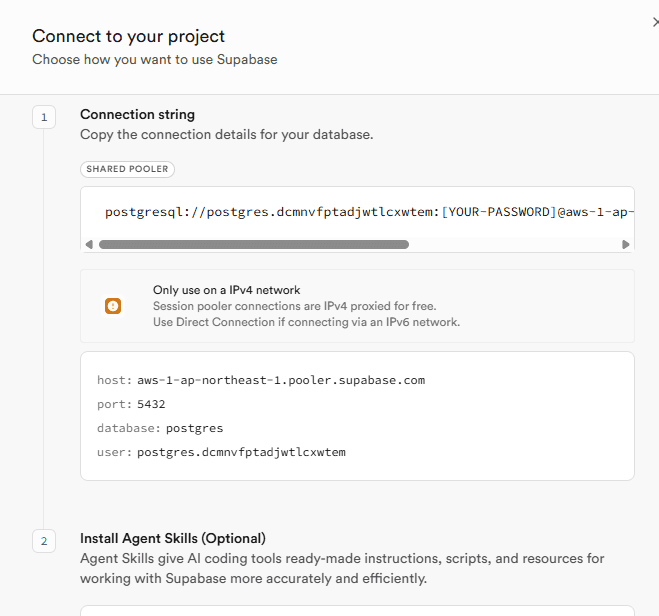Image resolution: width=659 pixels, height=616 pixels.
Task: Click the SHARED POOLER badge
Action: 127,169
